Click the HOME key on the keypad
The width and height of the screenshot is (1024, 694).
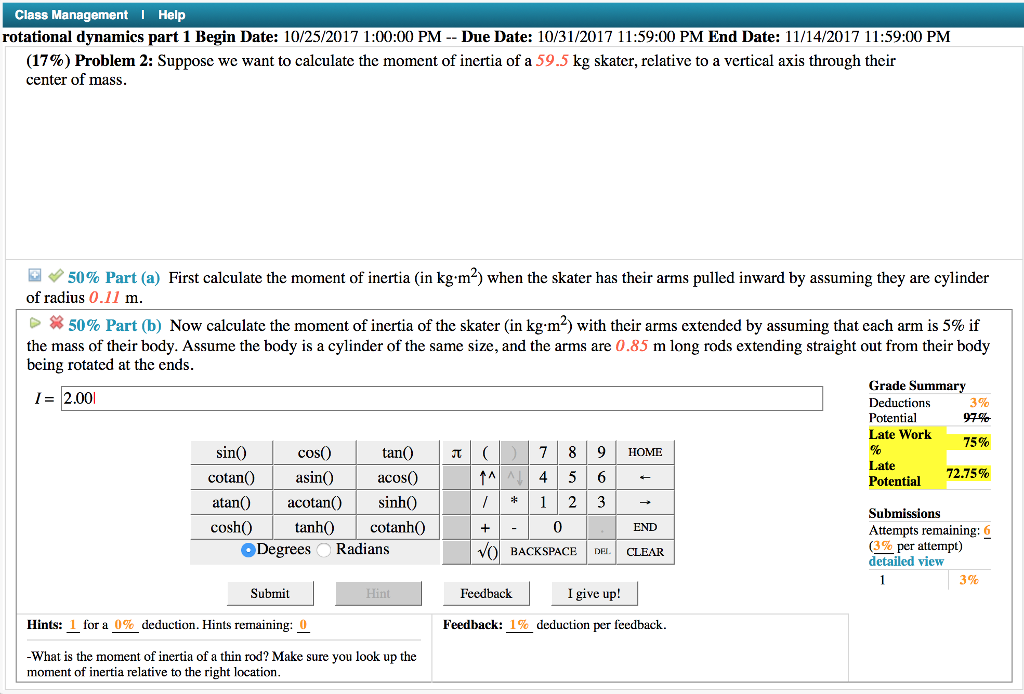(x=645, y=452)
